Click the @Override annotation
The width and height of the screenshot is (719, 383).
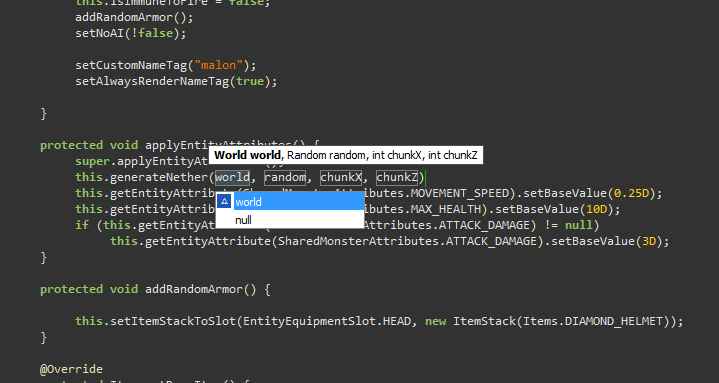click(71, 369)
